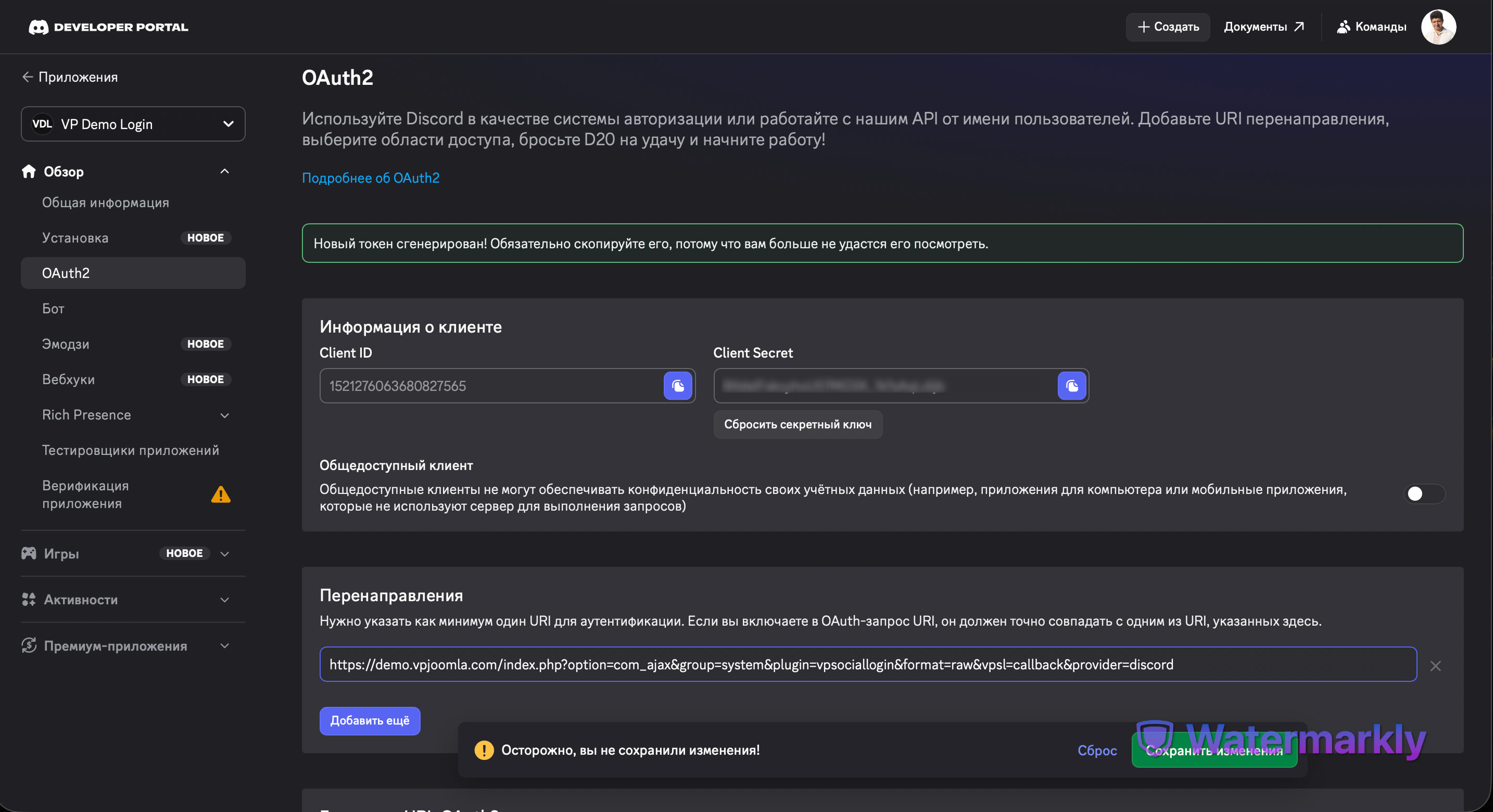The height and width of the screenshot is (812, 1493).
Task: Open Тестировщики приложений page
Action: coord(131,450)
